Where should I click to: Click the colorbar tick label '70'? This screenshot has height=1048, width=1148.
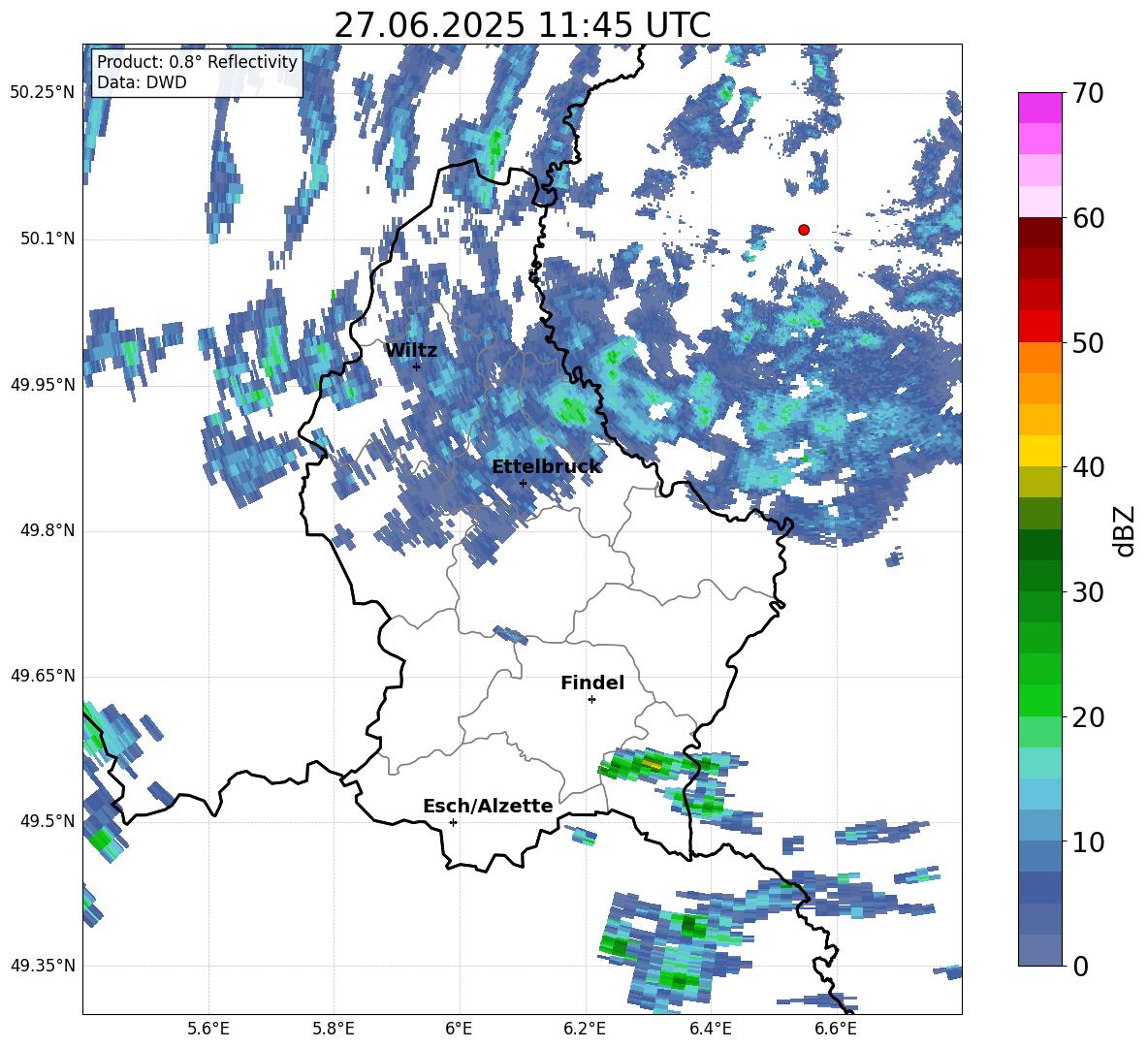tap(1088, 93)
